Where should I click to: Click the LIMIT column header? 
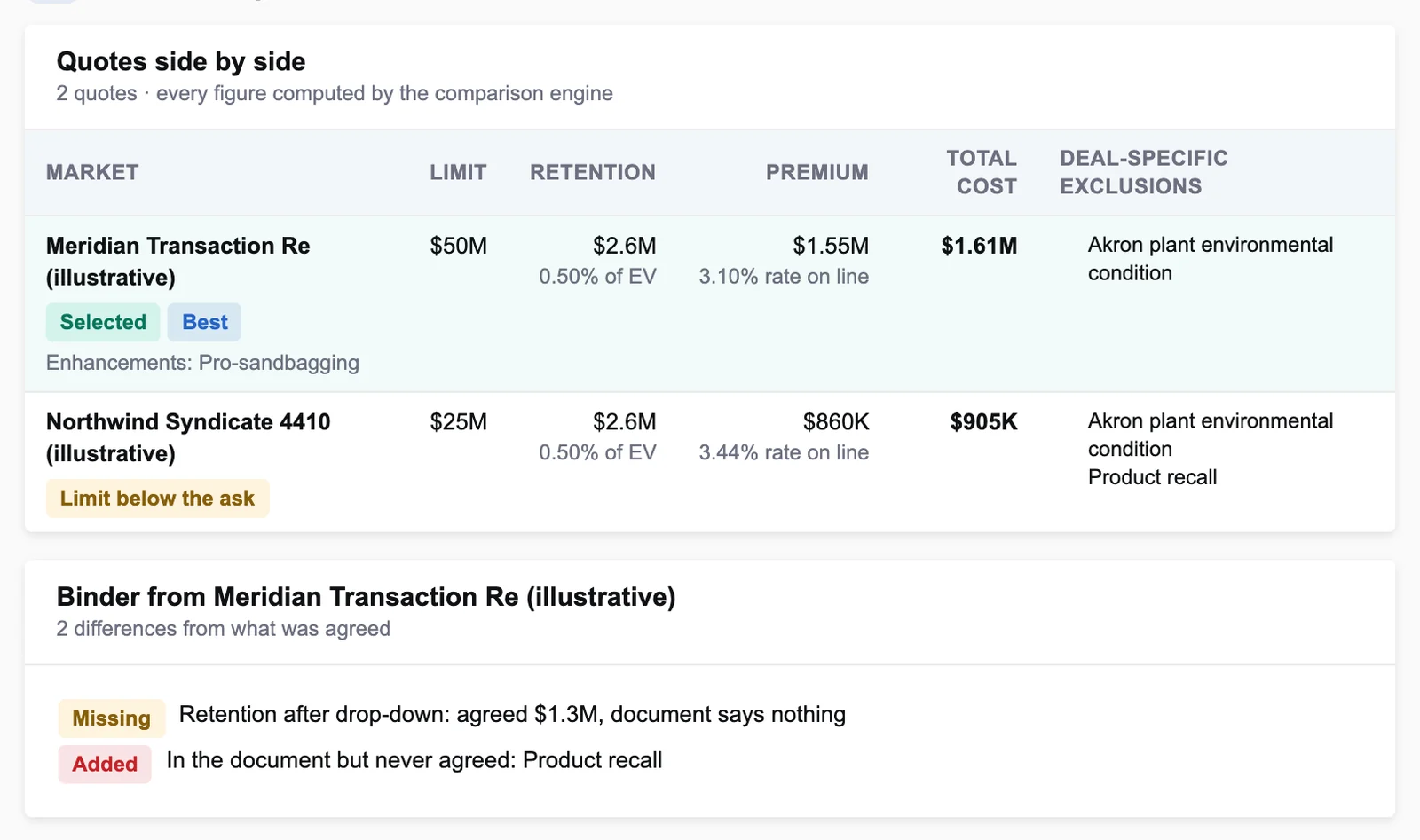pyautogui.click(x=458, y=172)
